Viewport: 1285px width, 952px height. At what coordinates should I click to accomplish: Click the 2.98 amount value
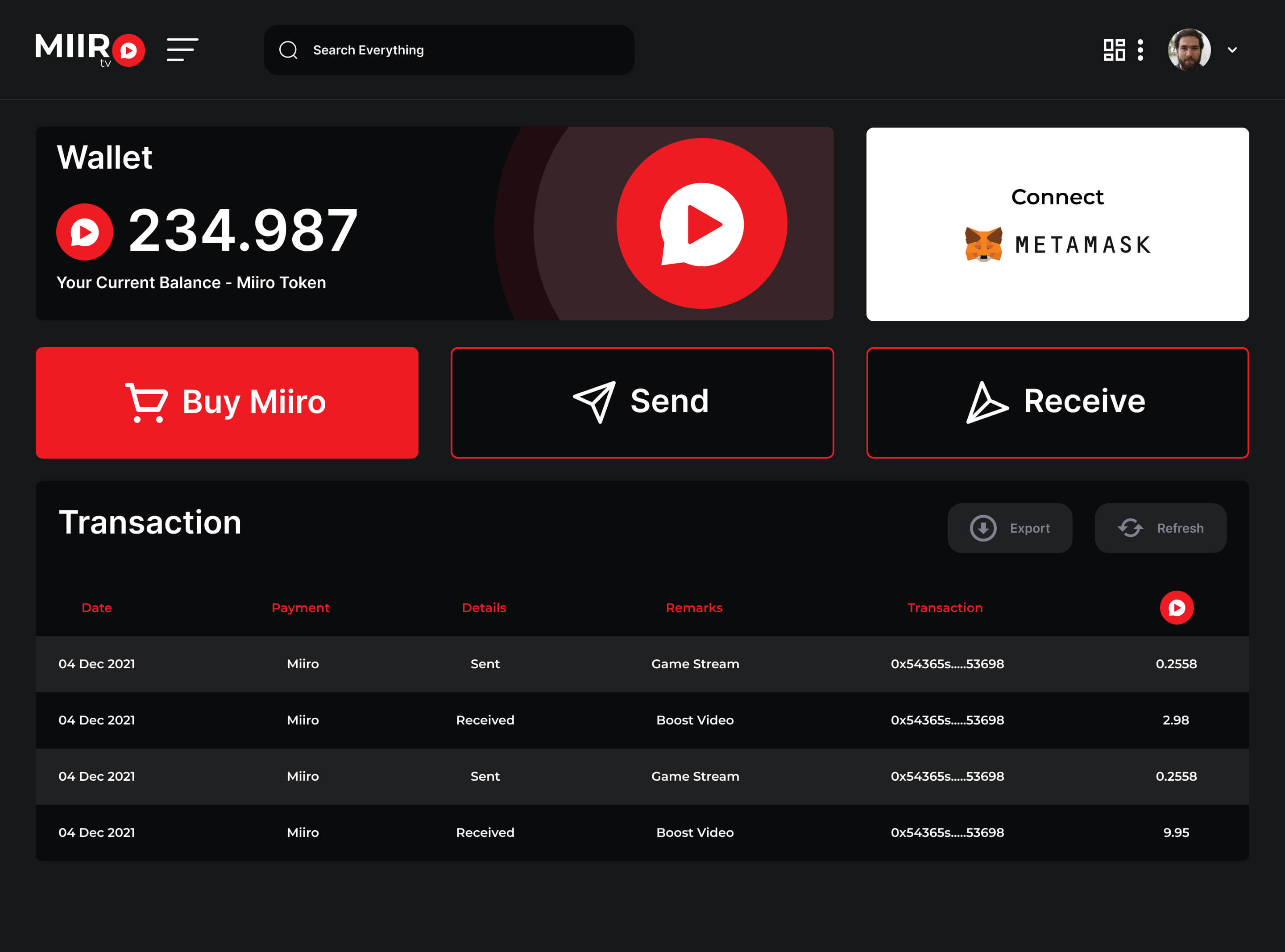pos(1176,720)
